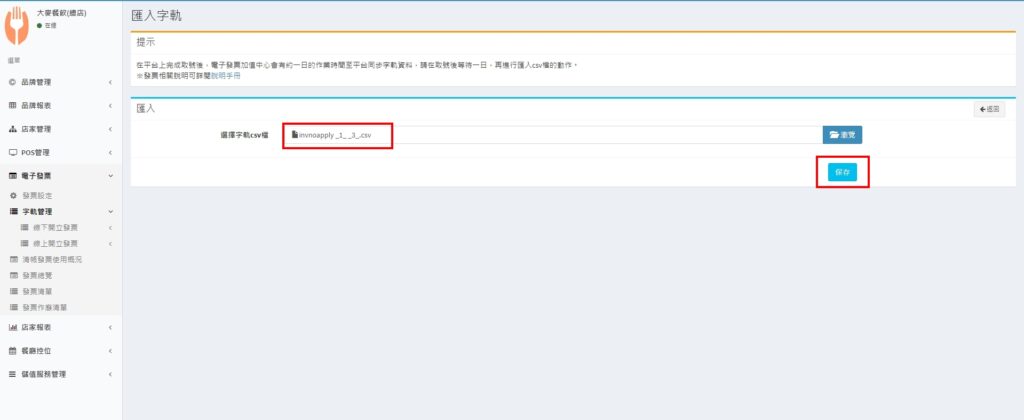The image size is (1024, 420).
Task: Click the blue 保存 save button
Action: point(842,172)
